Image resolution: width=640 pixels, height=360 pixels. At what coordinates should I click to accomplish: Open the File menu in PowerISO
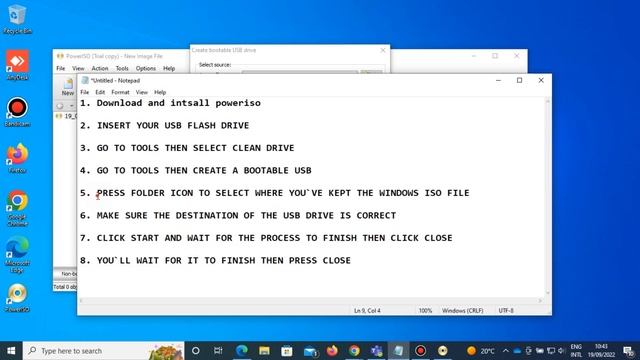[61, 68]
